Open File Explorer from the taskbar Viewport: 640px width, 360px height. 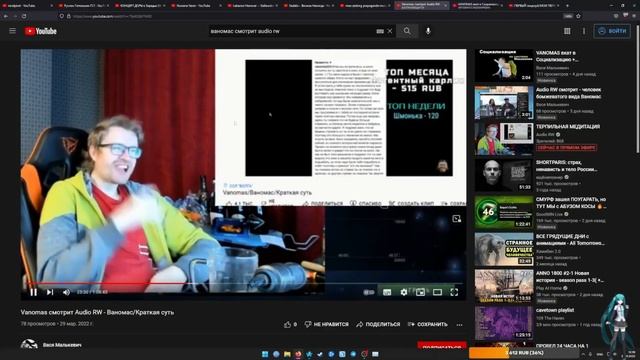click(x=287, y=354)
